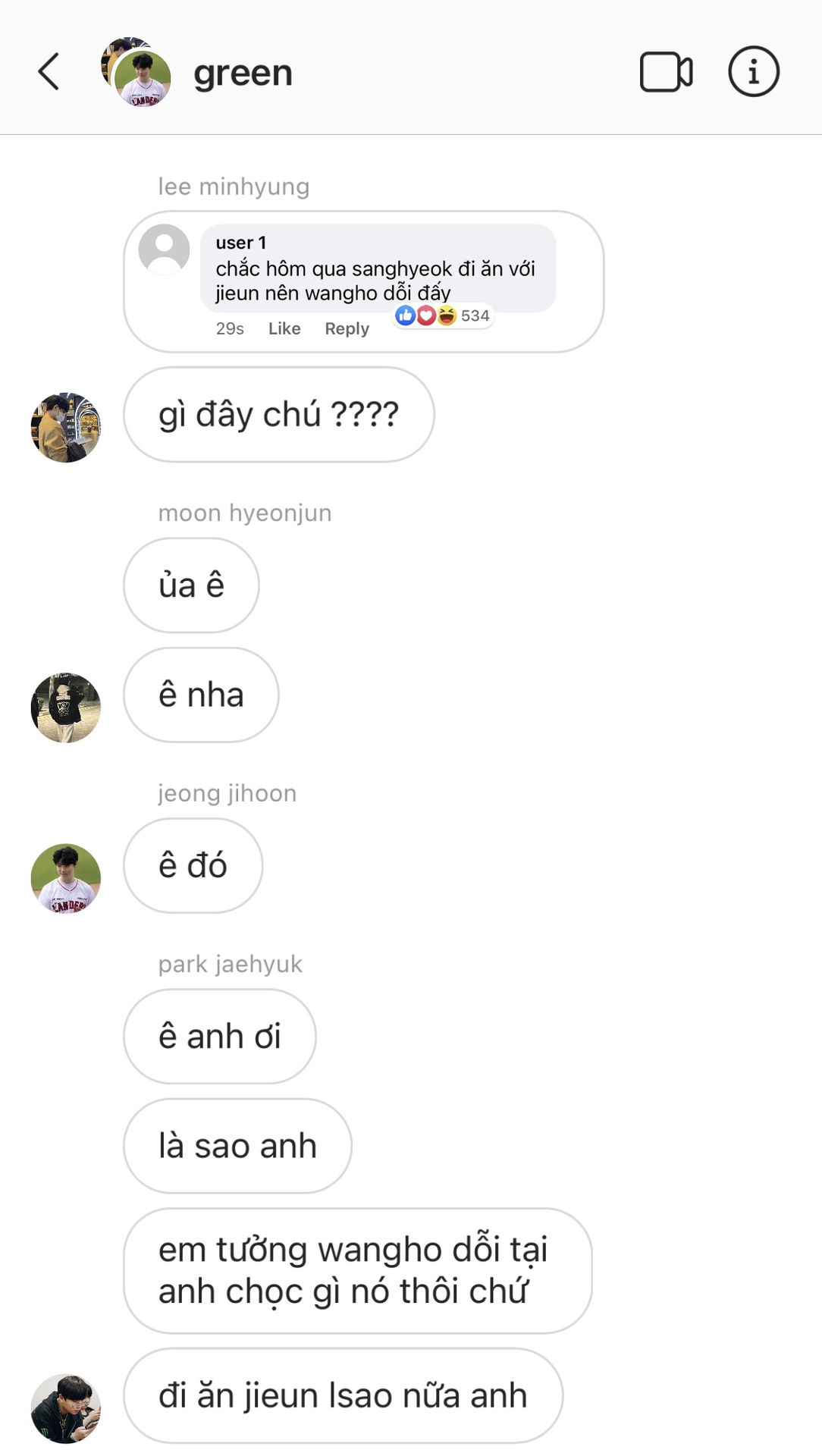Start a video call with green
Screen dimensions: 822x1456
[x=666, y=72]
